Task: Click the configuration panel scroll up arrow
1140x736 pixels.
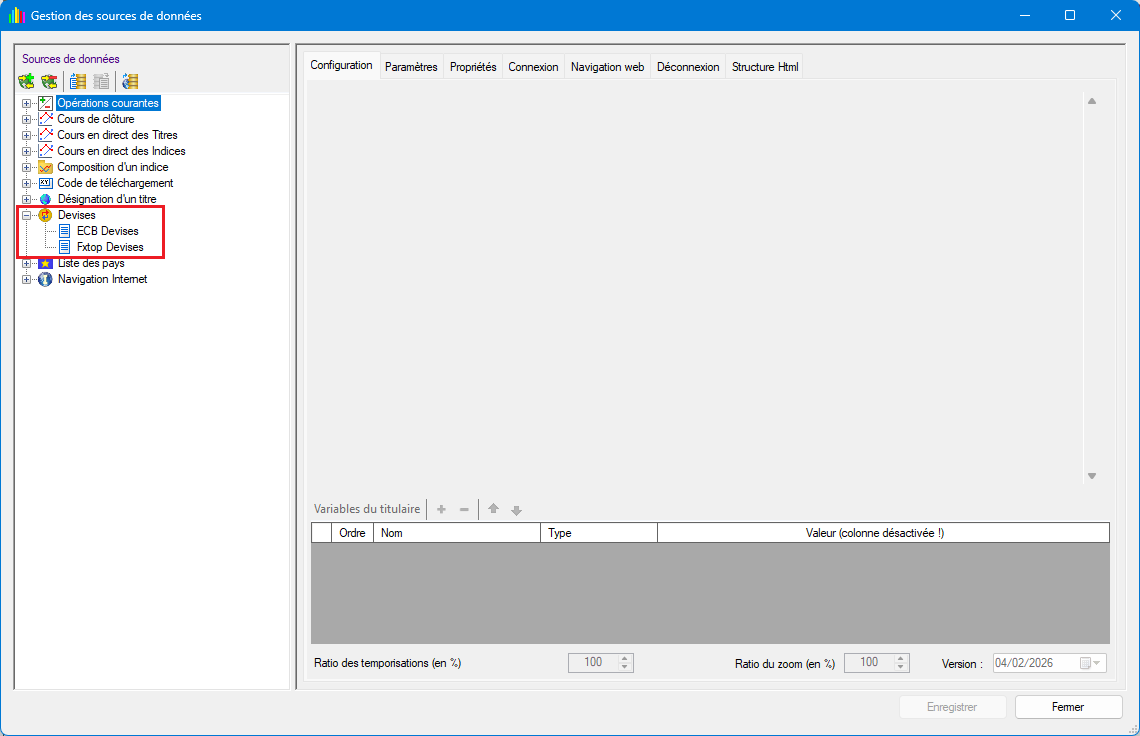Action: tap(1092, 101)
